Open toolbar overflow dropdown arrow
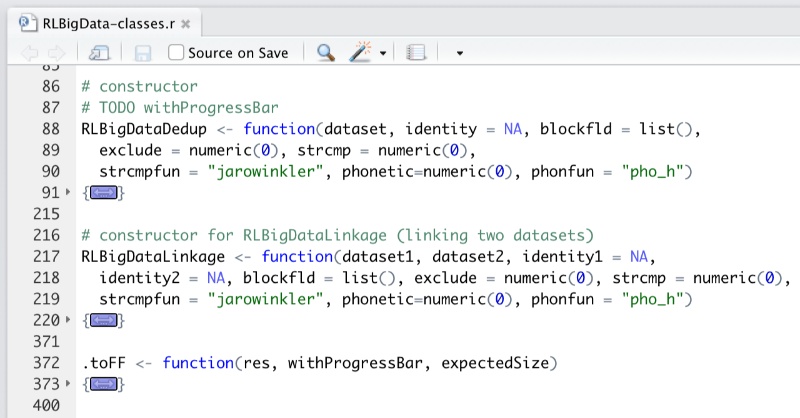This screenshot has height=418, width=800. click(x=460, y=53)
